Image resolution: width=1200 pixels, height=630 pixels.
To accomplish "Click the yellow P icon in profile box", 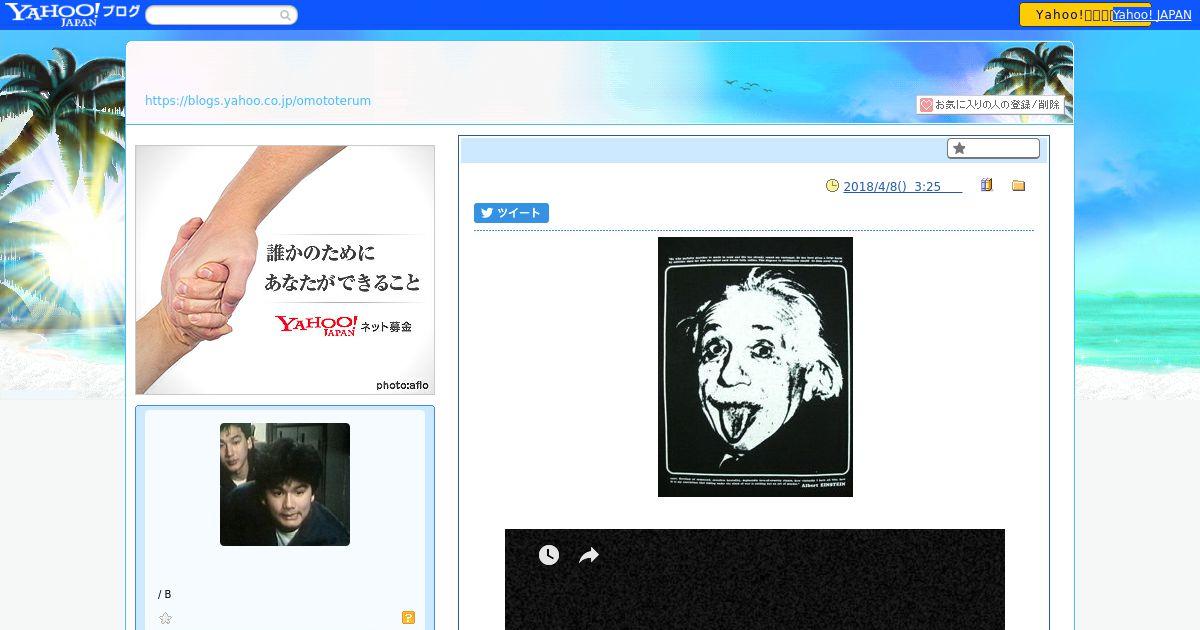I will pos(408,618).
